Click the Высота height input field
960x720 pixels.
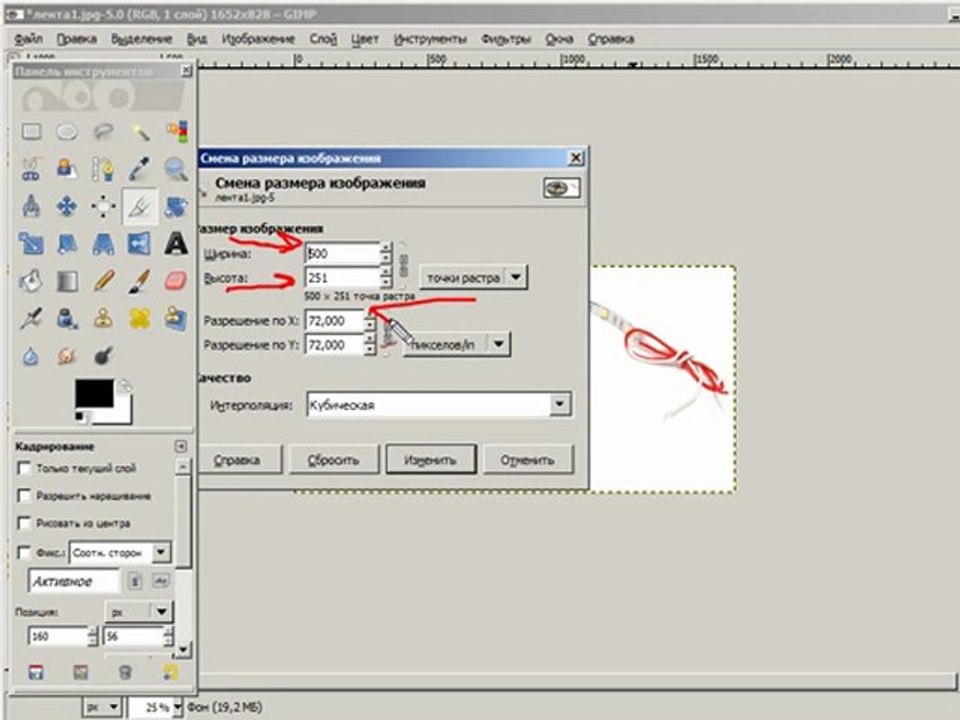pyautogui.click(x=342, y=277)
